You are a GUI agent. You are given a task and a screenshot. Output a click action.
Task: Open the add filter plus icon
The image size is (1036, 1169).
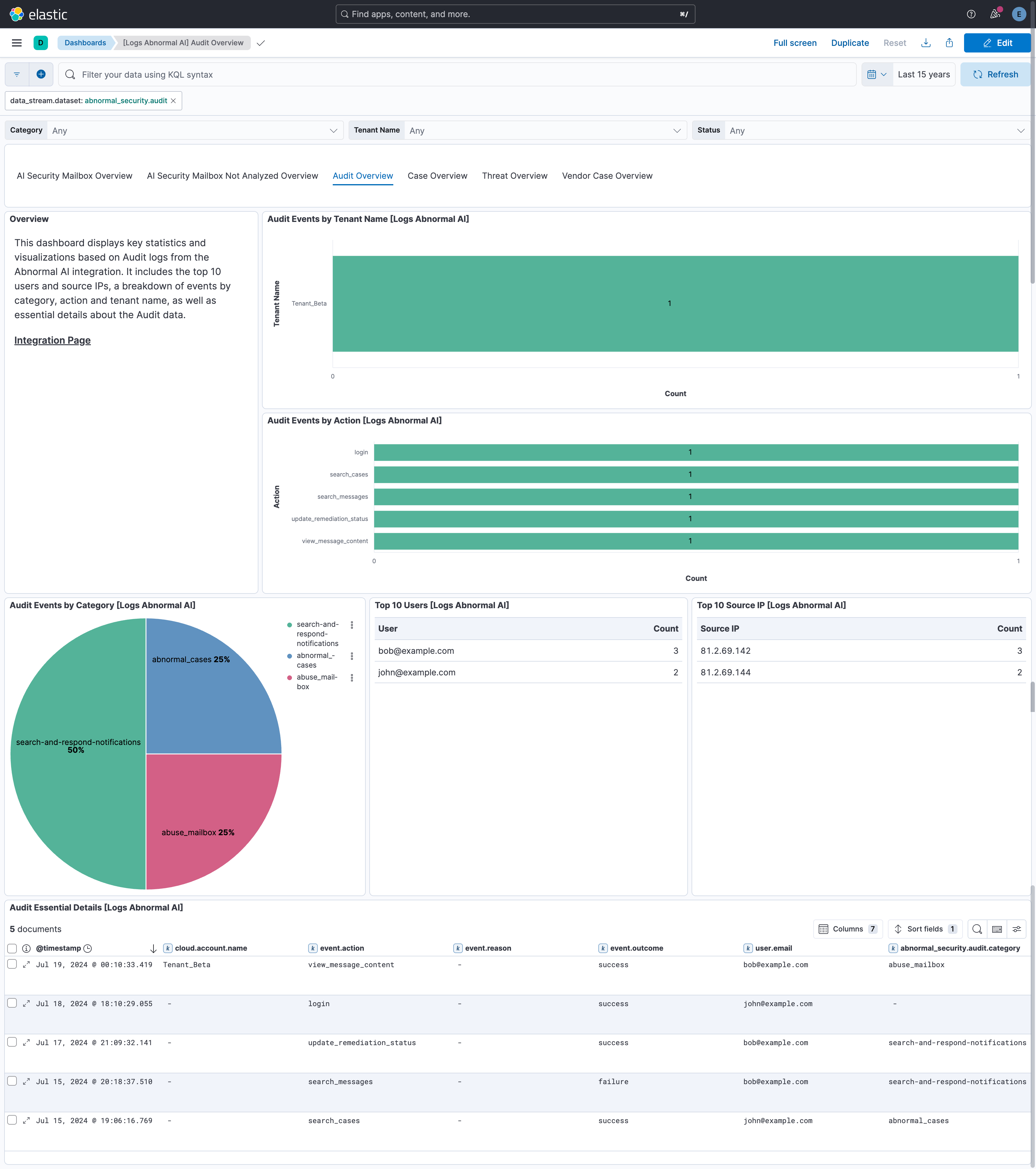pyautogui.click(x=40, y=74)
